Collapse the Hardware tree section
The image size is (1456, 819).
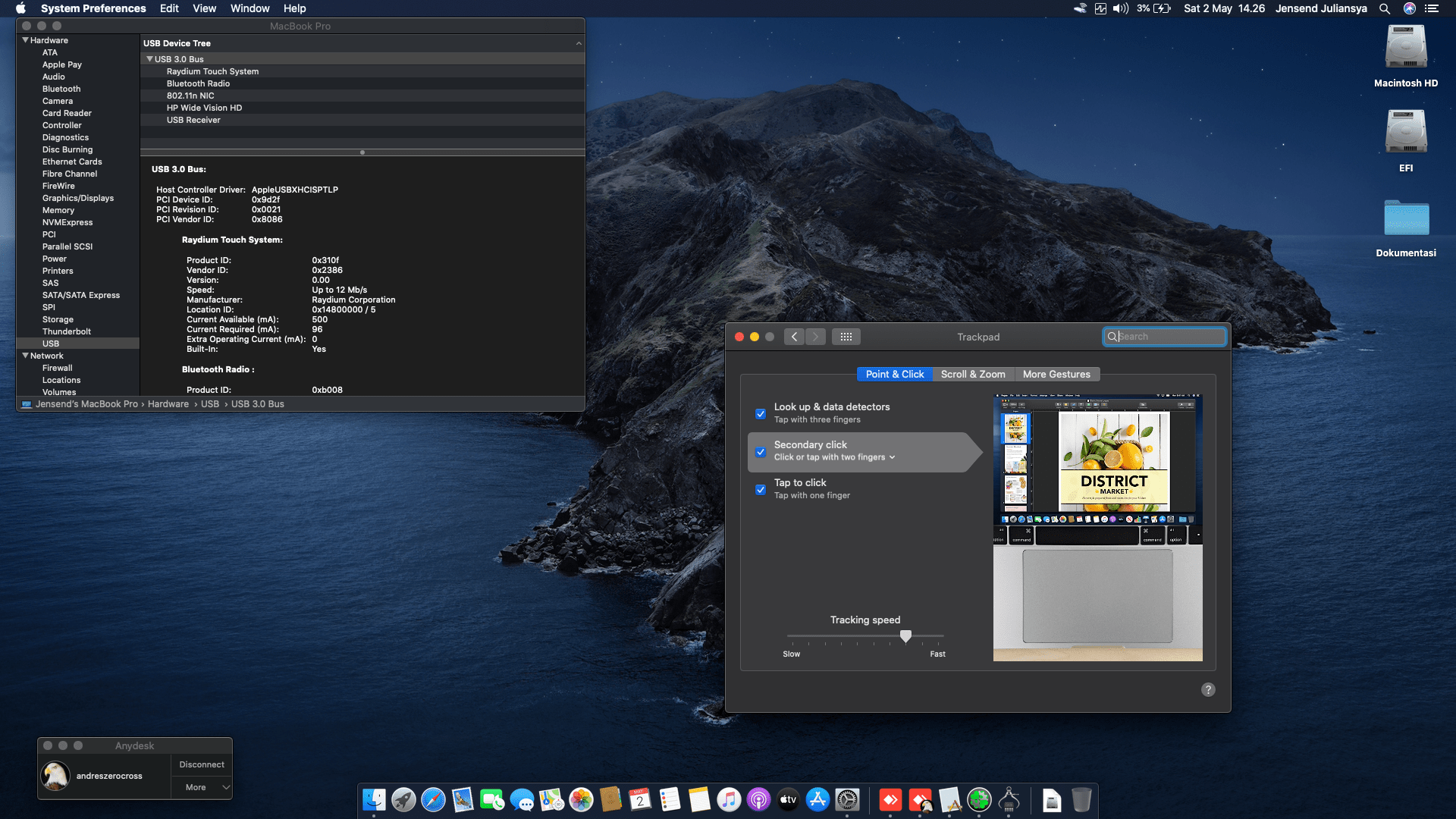click(x=26, y=40)
